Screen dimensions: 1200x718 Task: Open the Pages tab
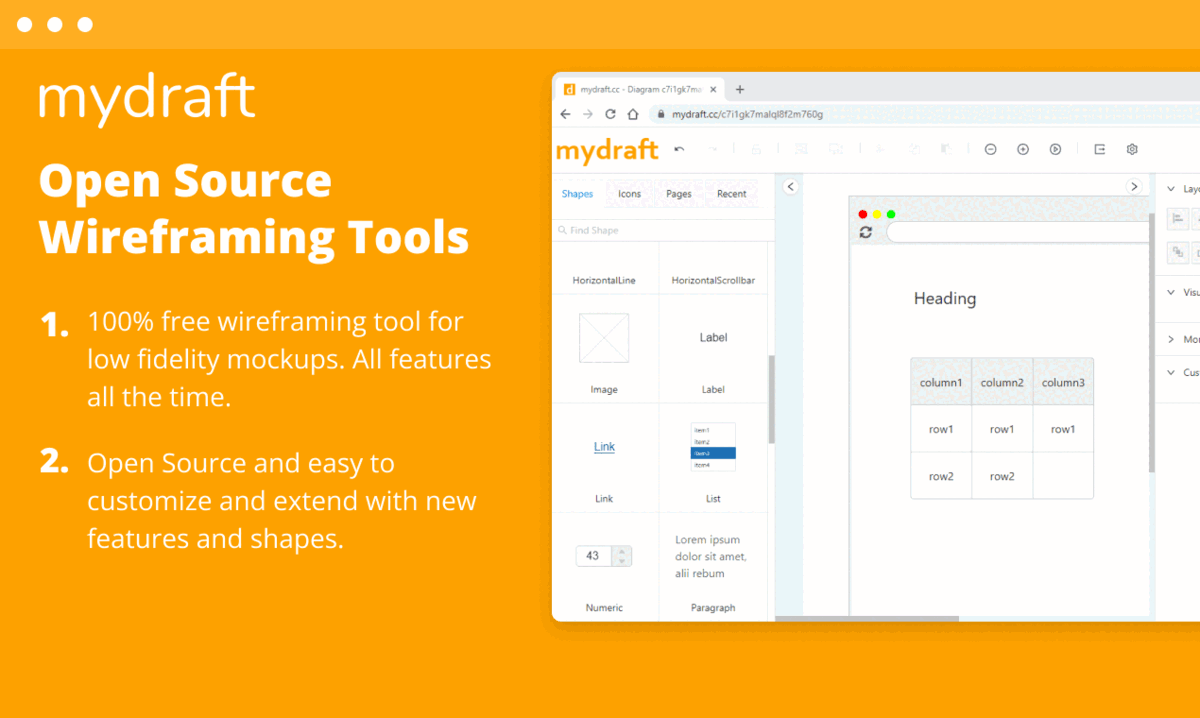coord(679,194)
